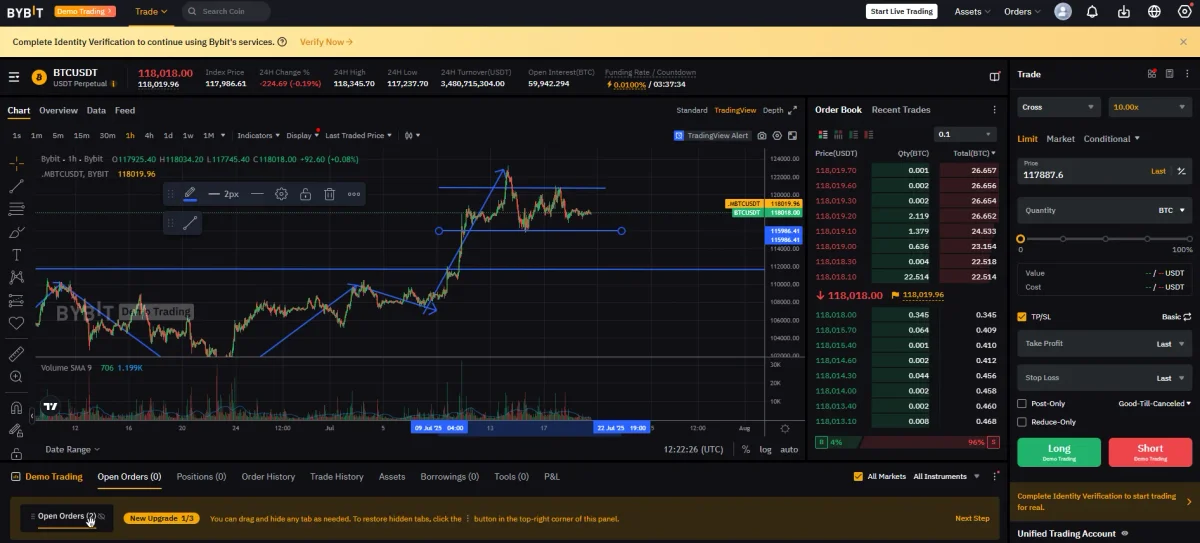Open the hamburger markets menu

click(x=14, y=77)
